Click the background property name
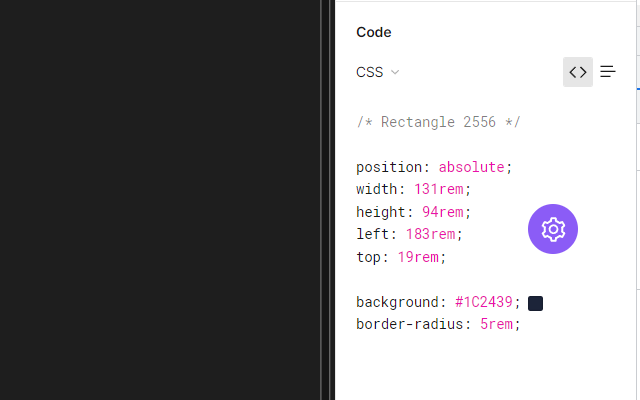The image size is (640, 400). (399, 302)
